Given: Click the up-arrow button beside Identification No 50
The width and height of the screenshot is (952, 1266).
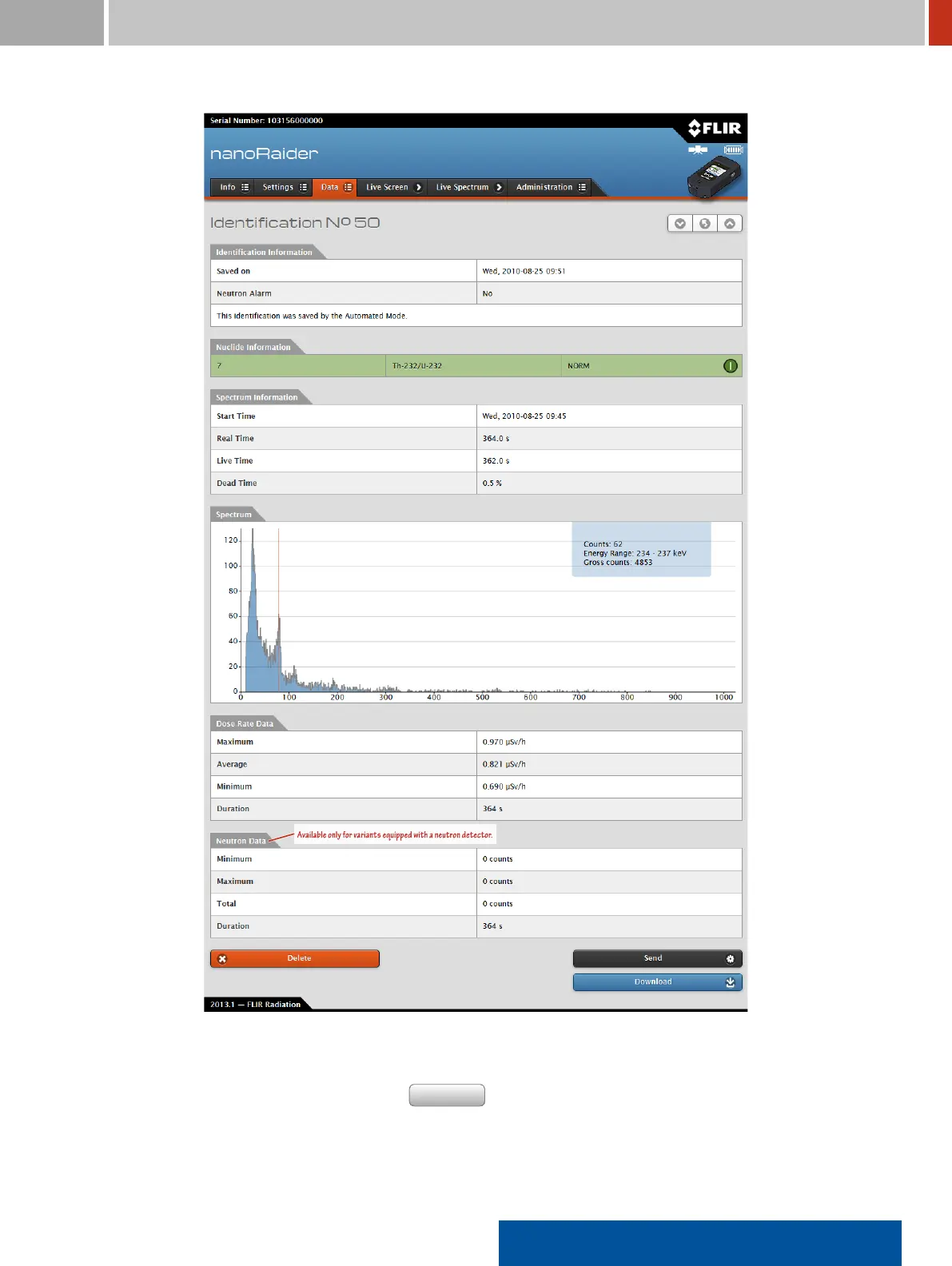Looking at the screenshot, I should coord(730,224).
